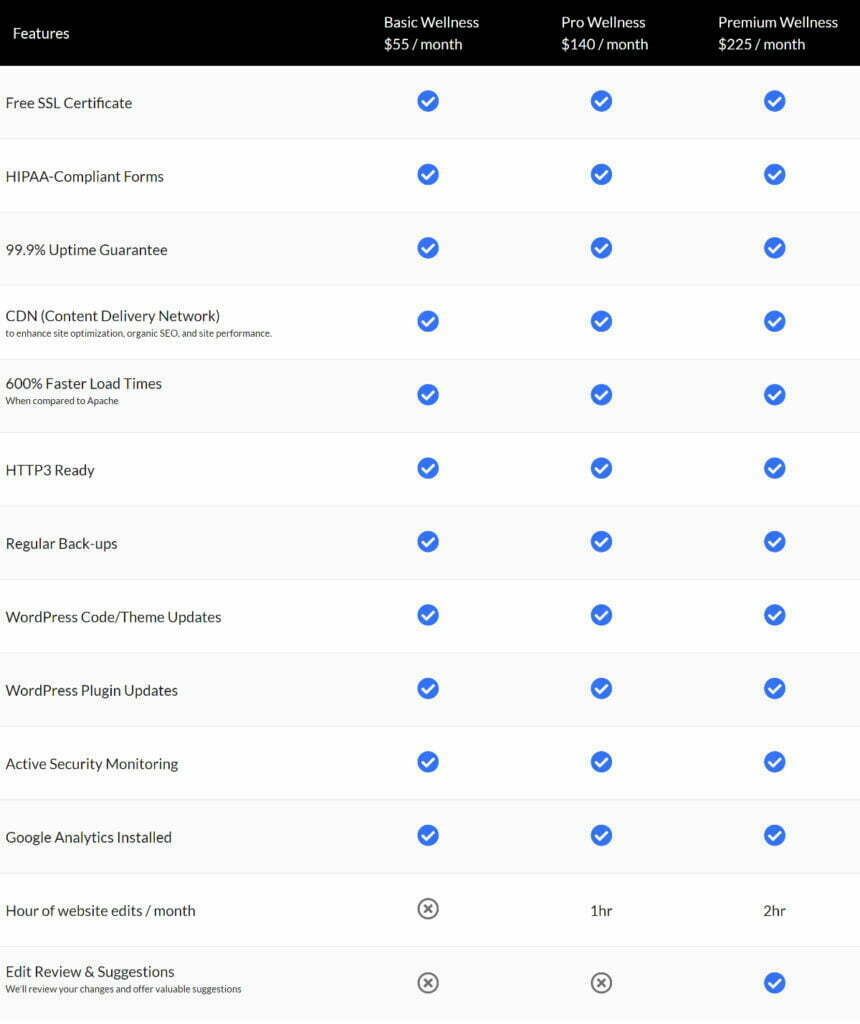Image resolution: width=860 pixels, height=1024 pixels.
Task: Click Pro Wellness checkmark for HIPAA-Compliant Forms
Action: [601, 174]
